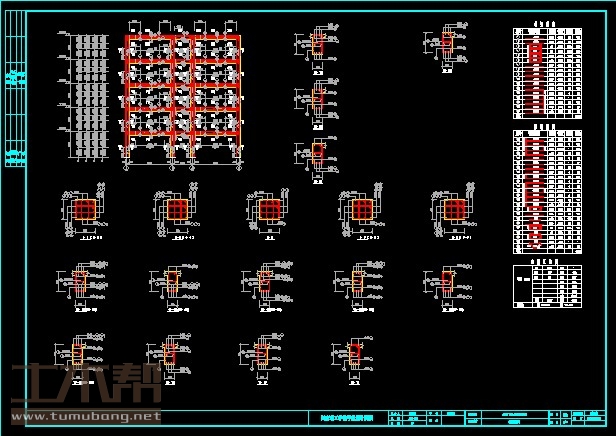616x436 pixels.
Task: Click the lowest of three stacked beam sections
Action: pyautogui.click(x=316, y=158)
